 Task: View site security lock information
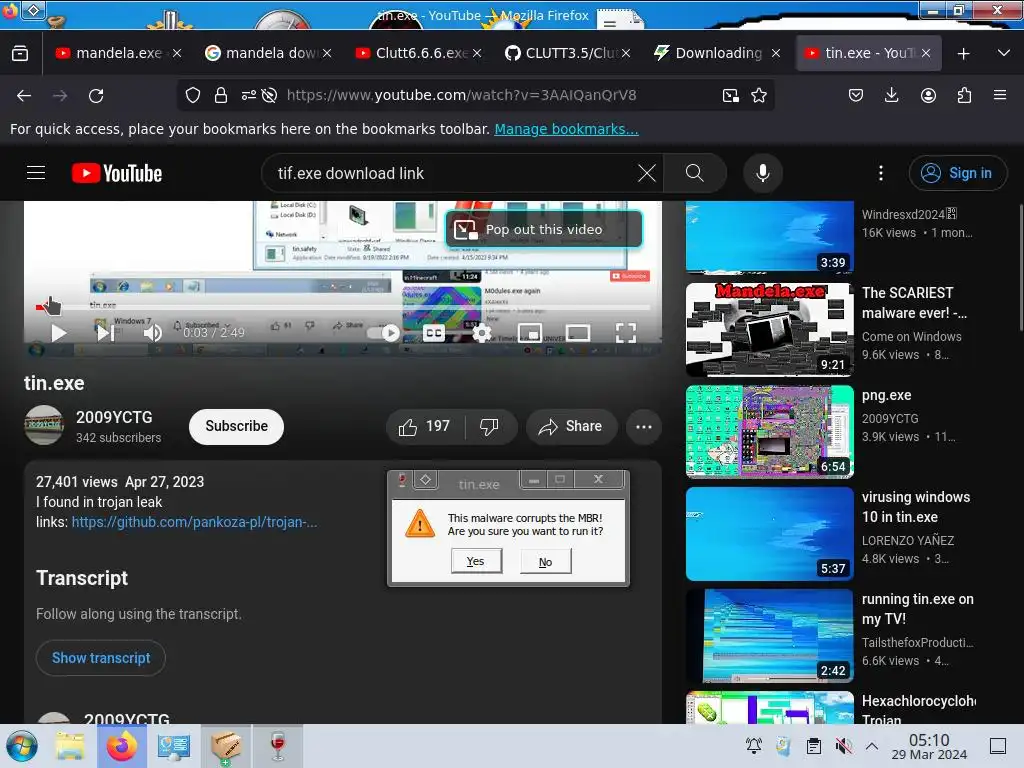pyautogui.click(x=221, y=96)
